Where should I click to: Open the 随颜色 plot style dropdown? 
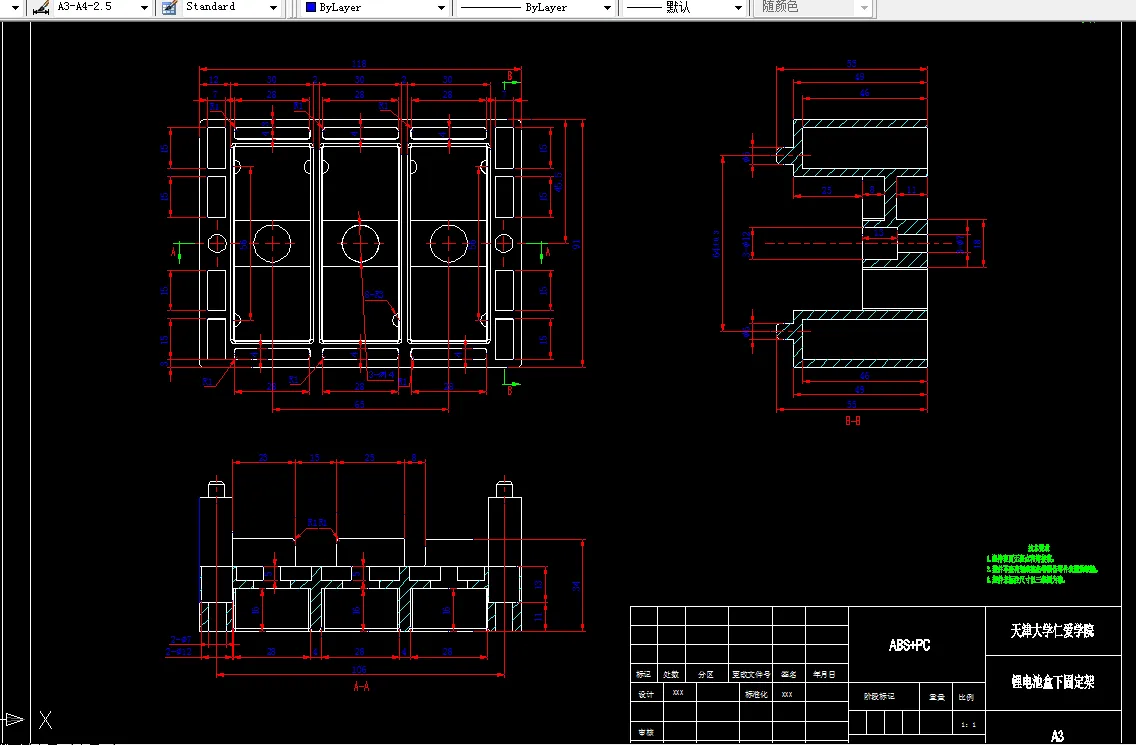click(864, 7)
